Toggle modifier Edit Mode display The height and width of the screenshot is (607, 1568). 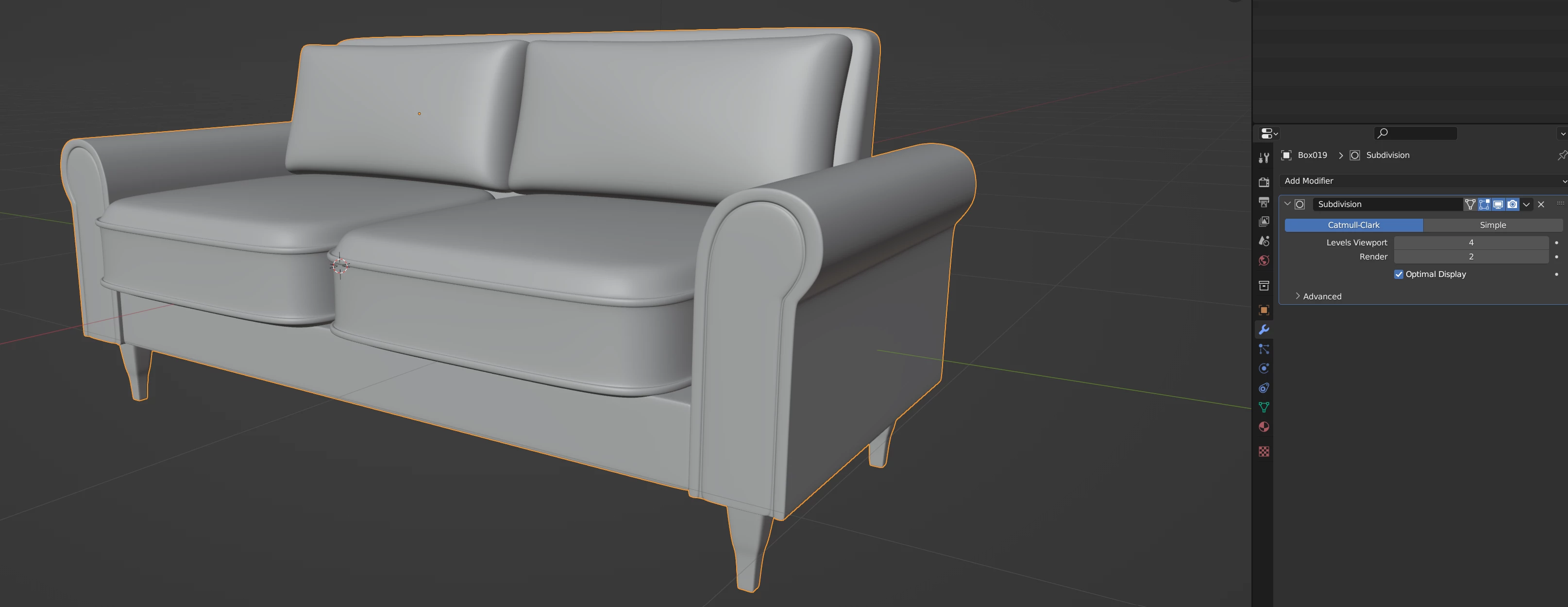pos(1484,204)
